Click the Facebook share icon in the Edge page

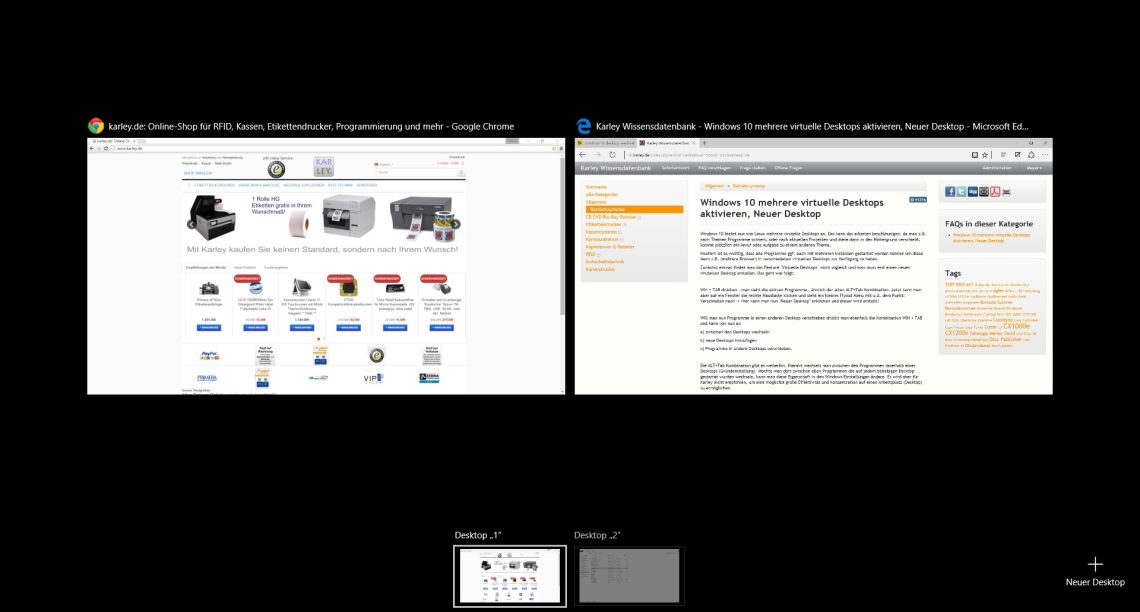(x=950, y=192)
